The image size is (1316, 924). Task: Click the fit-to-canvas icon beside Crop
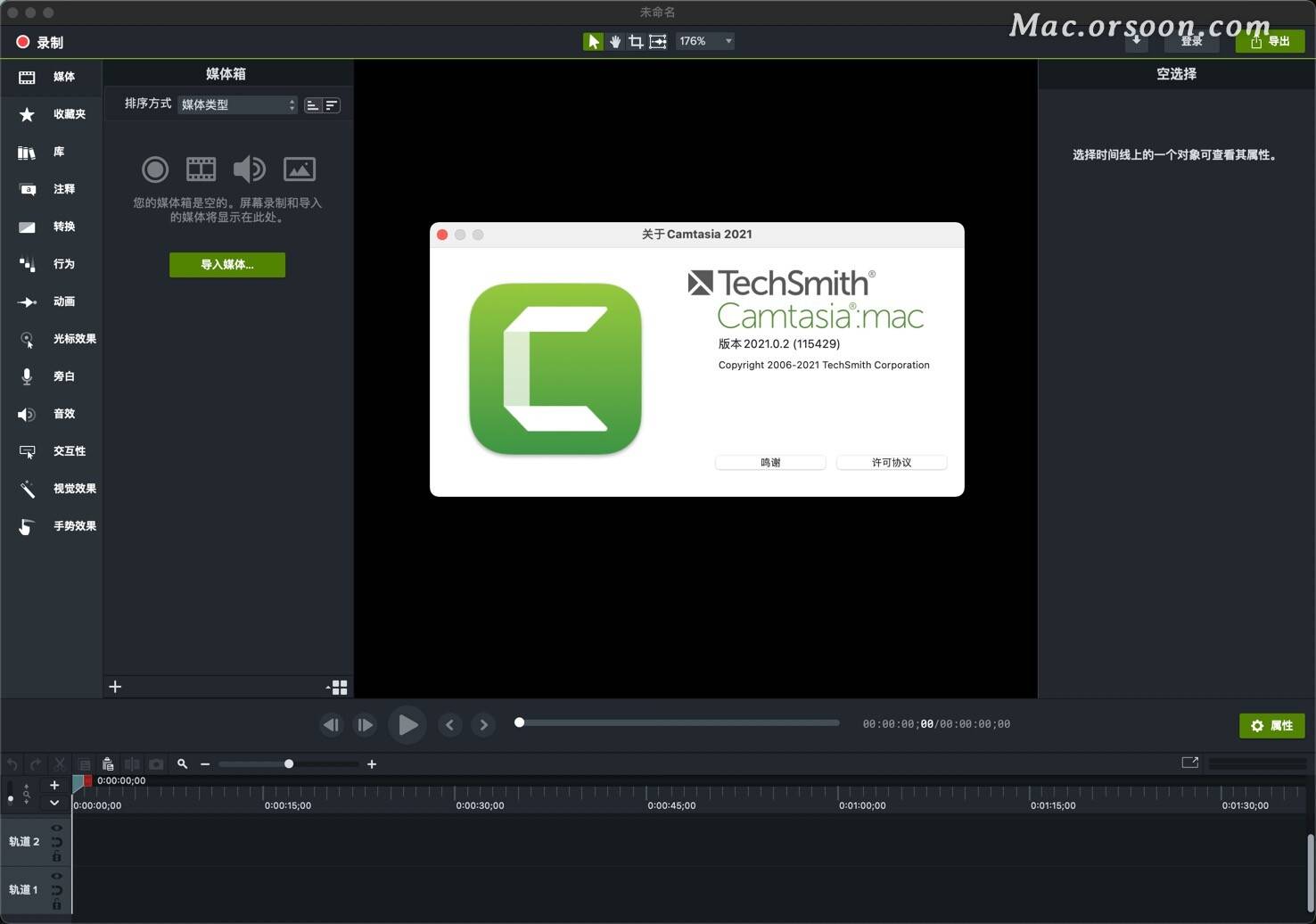click(x=657, y=42)
